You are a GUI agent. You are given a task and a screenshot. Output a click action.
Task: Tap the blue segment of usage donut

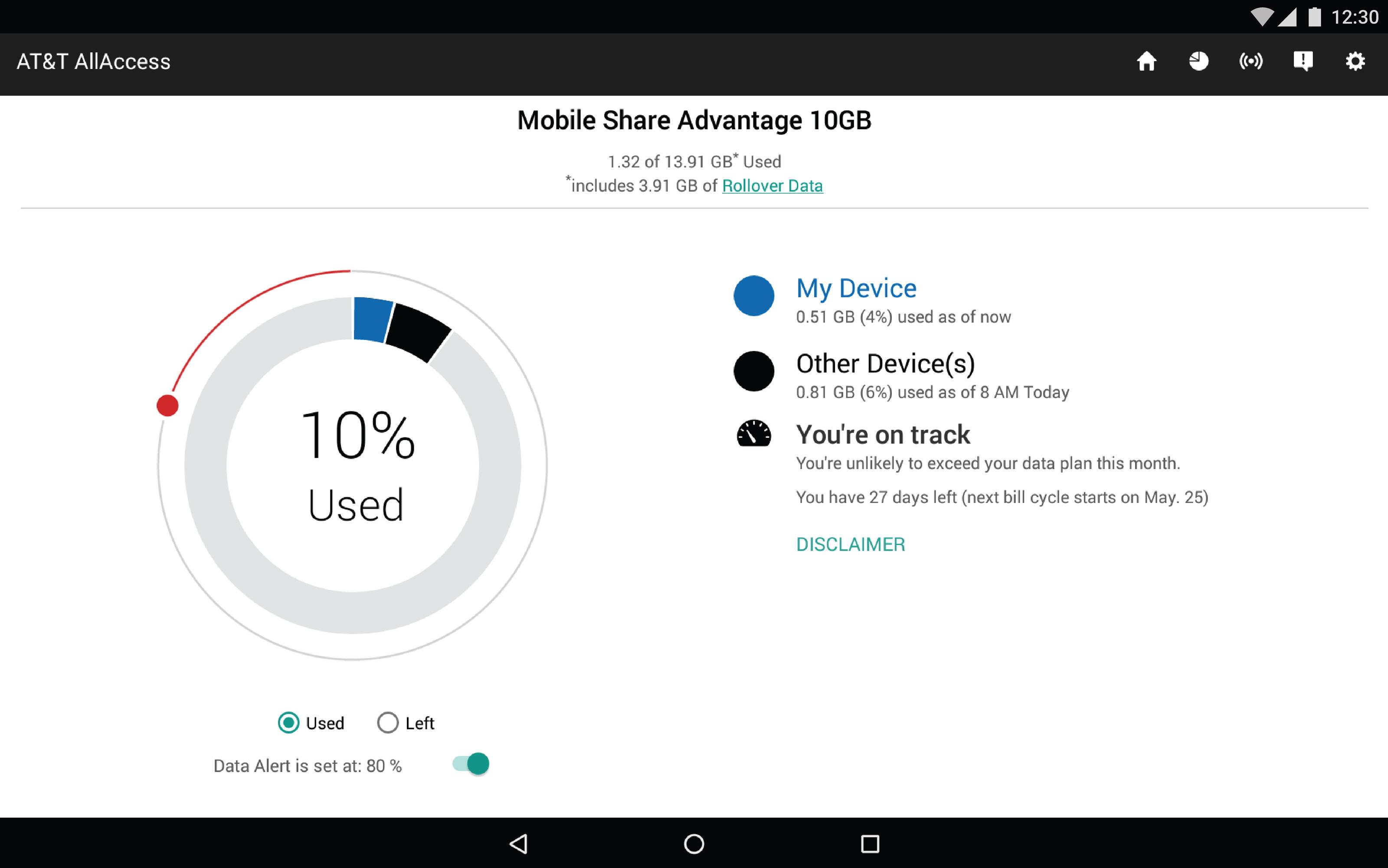coord(372,319)
